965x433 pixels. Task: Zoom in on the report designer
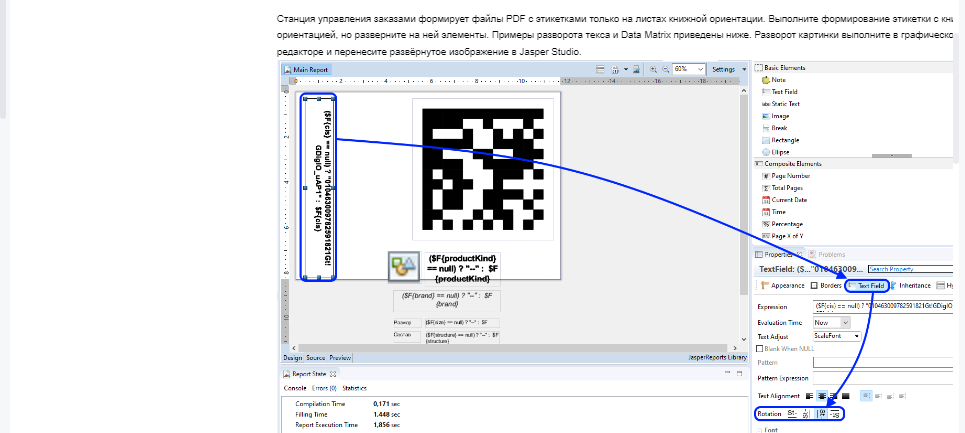tap(653, 70)
